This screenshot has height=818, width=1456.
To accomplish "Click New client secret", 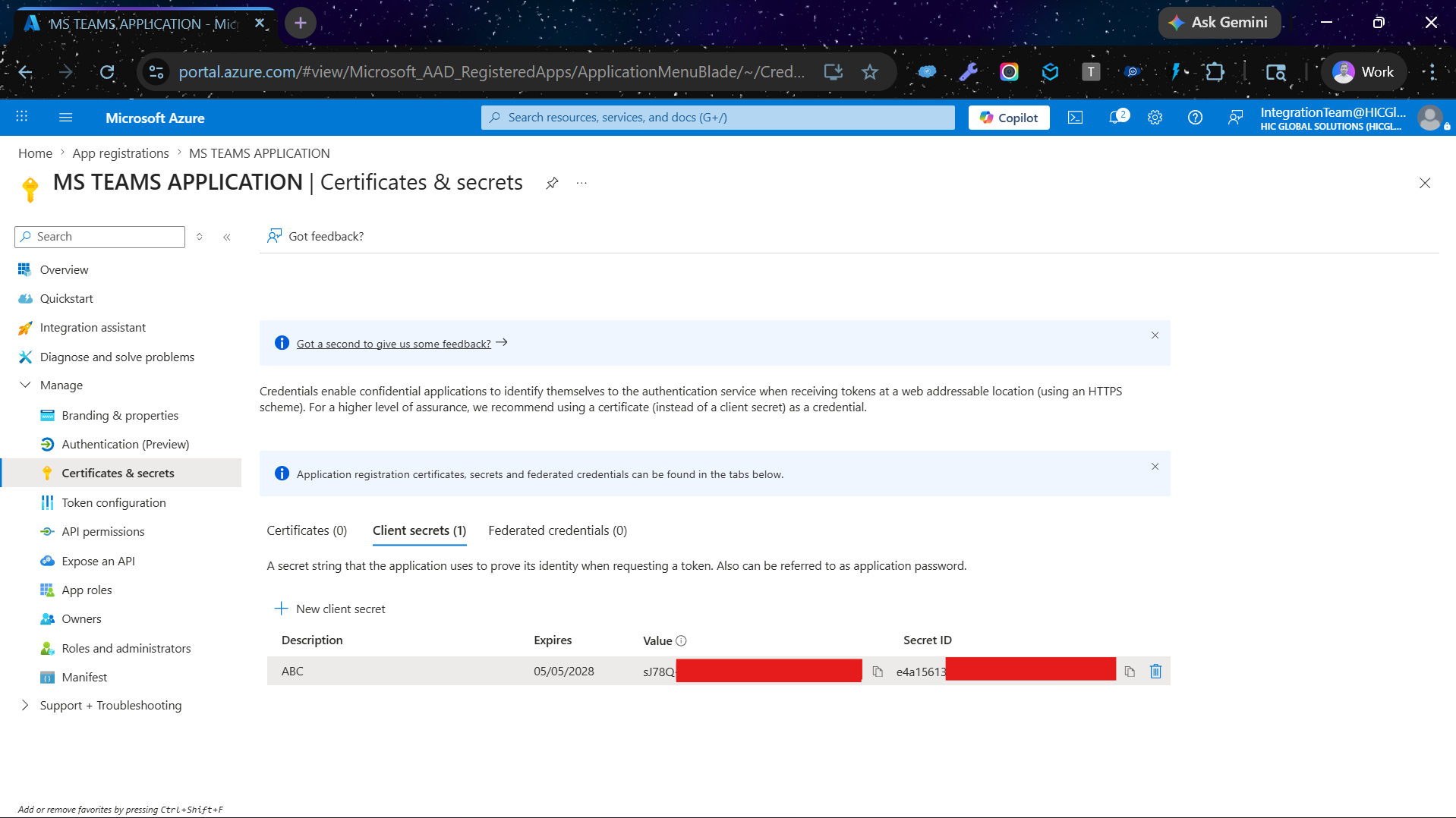I will pos(329,609).
